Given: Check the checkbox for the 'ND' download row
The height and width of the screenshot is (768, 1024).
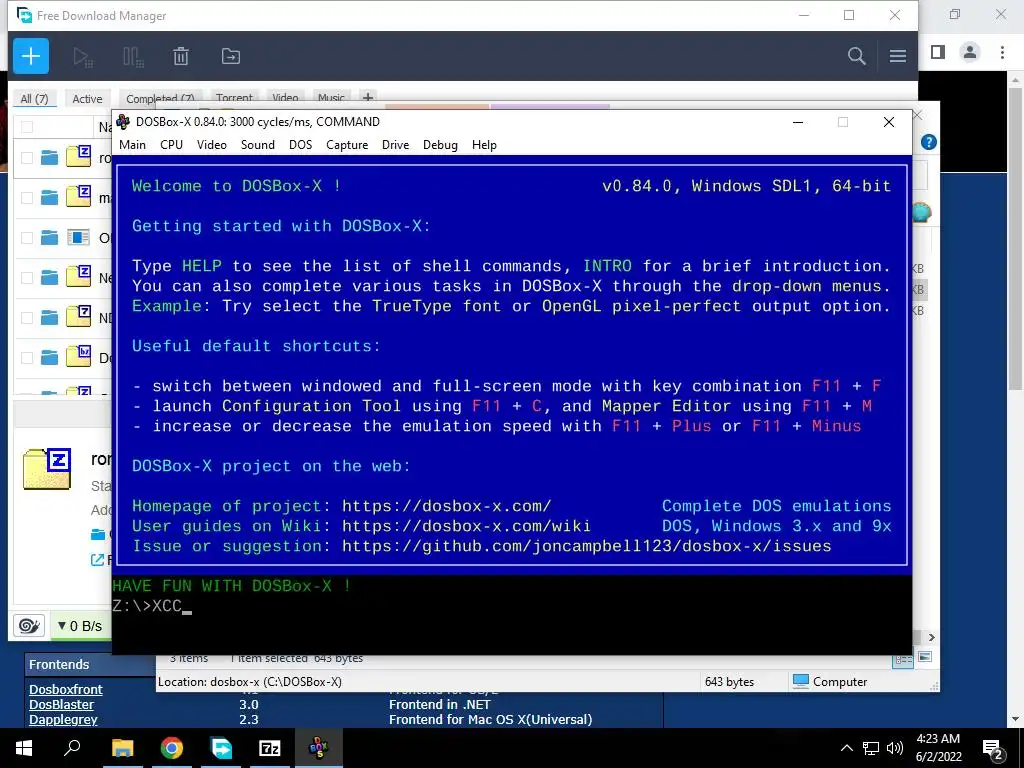Looking at the screenshot, I should click(27, 317).
